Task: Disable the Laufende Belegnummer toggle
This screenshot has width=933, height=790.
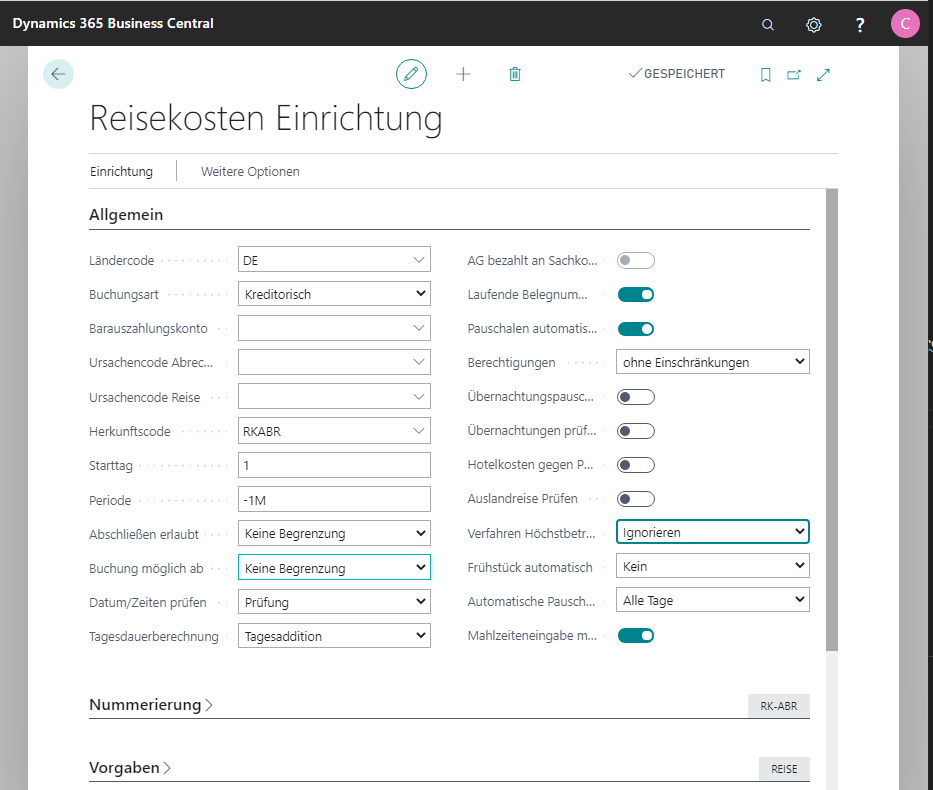Action: pos(636,295)
